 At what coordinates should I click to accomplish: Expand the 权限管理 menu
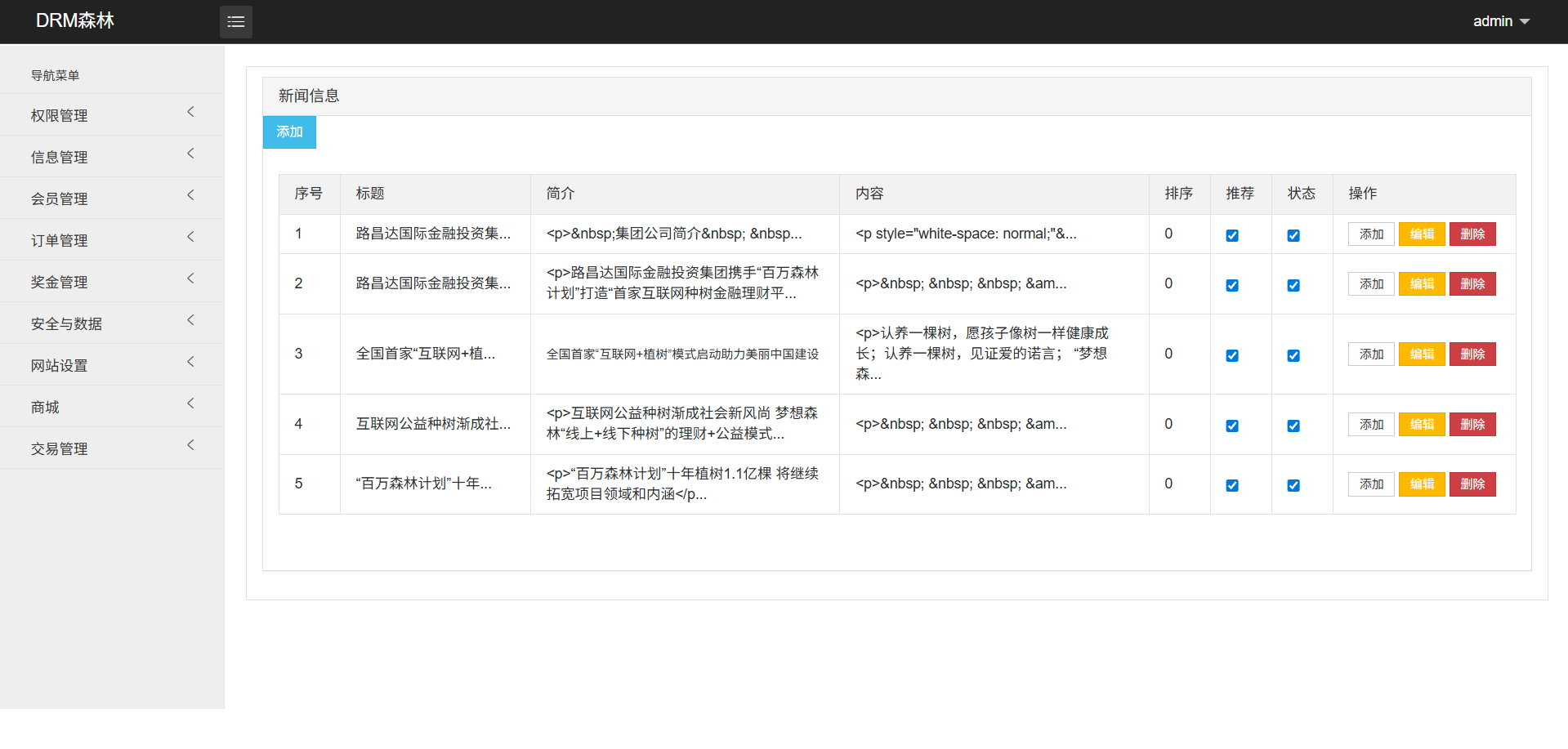point(112,115)
